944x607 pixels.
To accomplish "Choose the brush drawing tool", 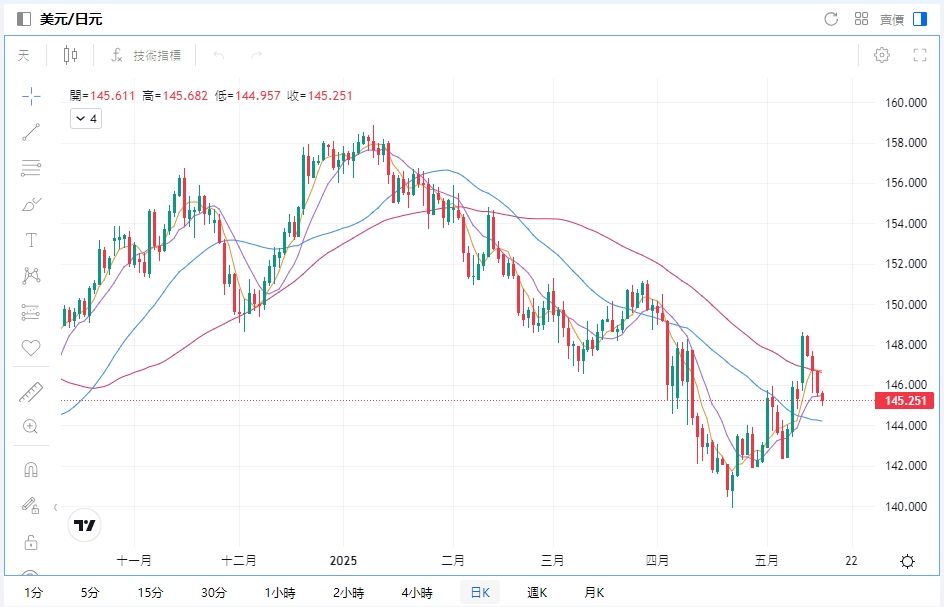I will click(31, 204).
